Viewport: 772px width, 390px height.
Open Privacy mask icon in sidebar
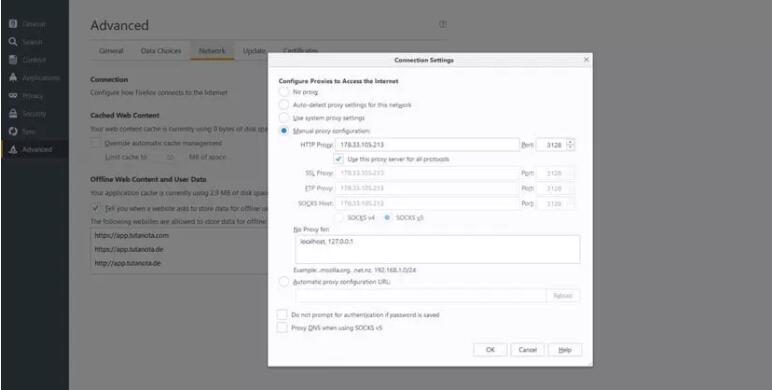pos(13,96)
